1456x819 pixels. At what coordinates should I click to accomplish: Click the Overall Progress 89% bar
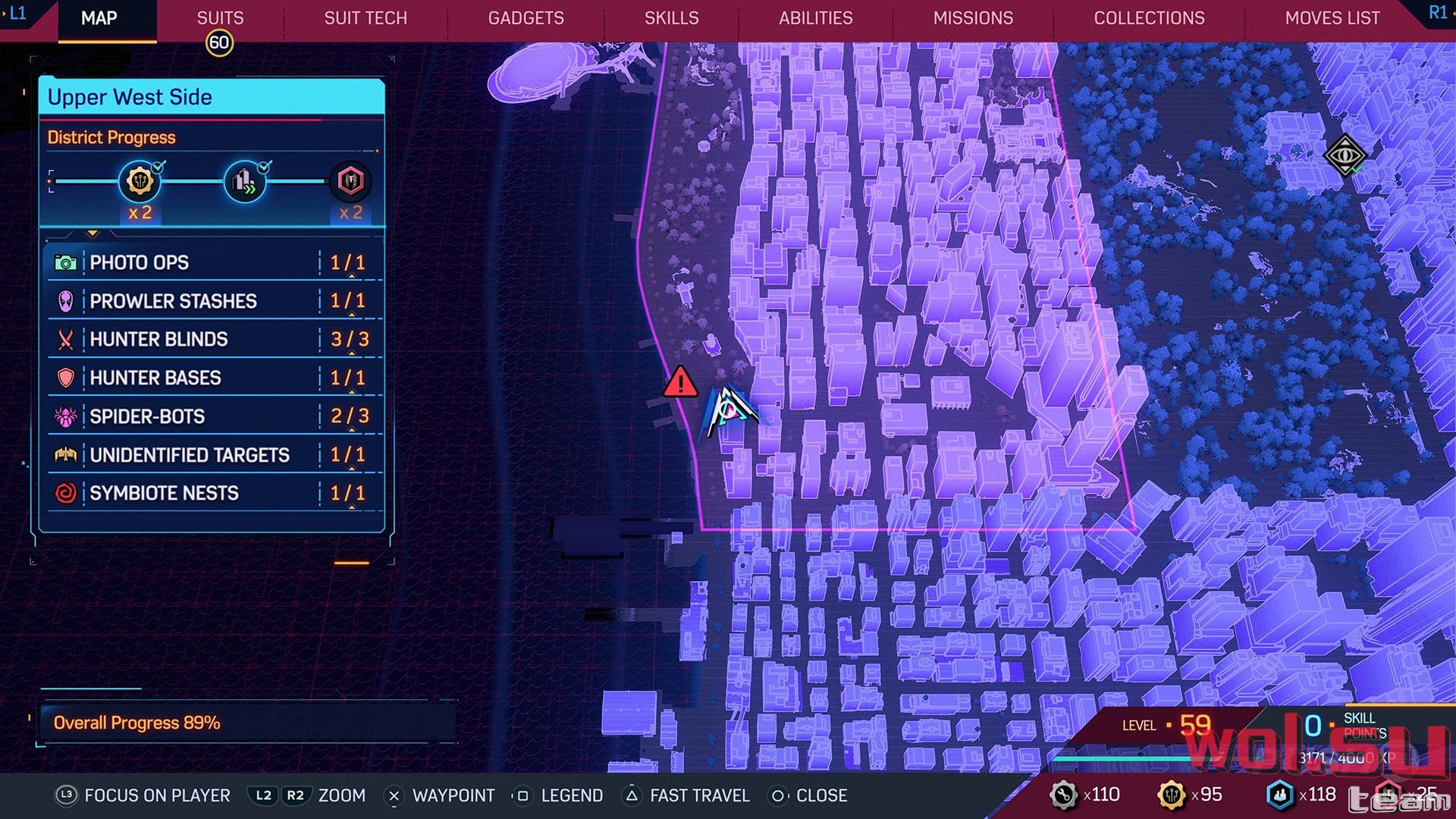pyautogui.click(x=247, y=723)
